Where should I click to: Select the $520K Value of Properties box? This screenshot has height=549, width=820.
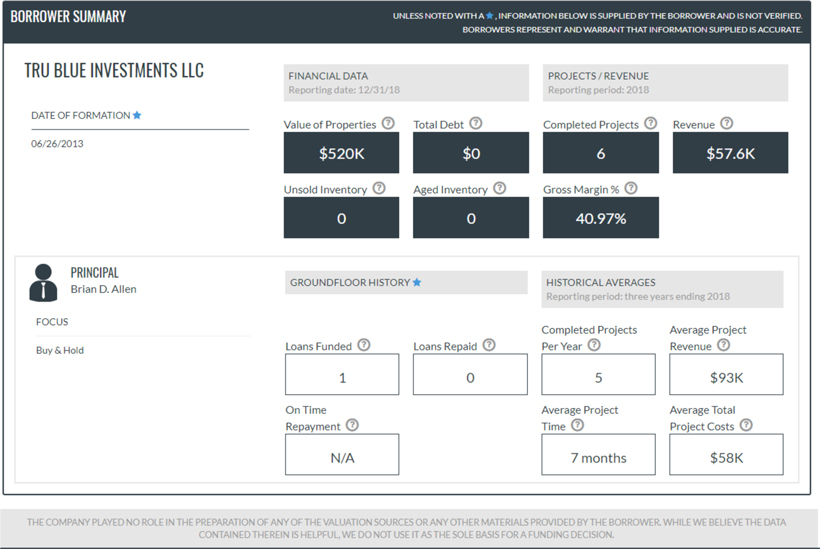(341, 153)
